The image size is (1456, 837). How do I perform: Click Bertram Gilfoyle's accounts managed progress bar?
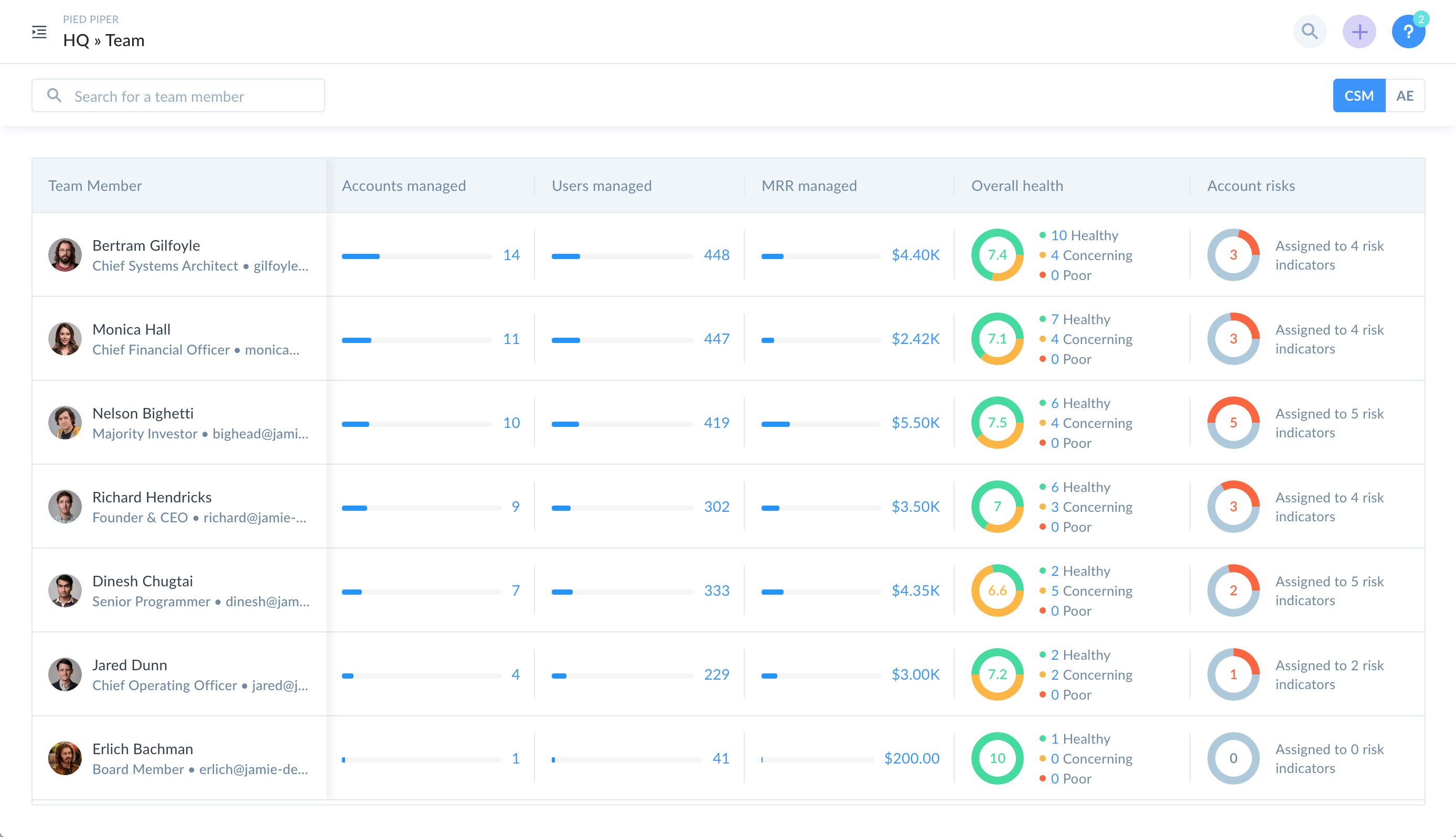(416, 256)
